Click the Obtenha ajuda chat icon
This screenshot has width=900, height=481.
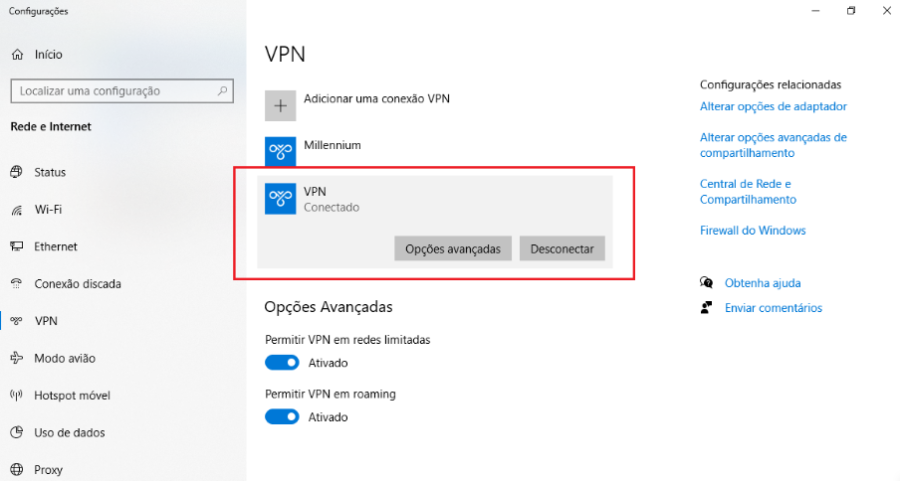[707, 283]
